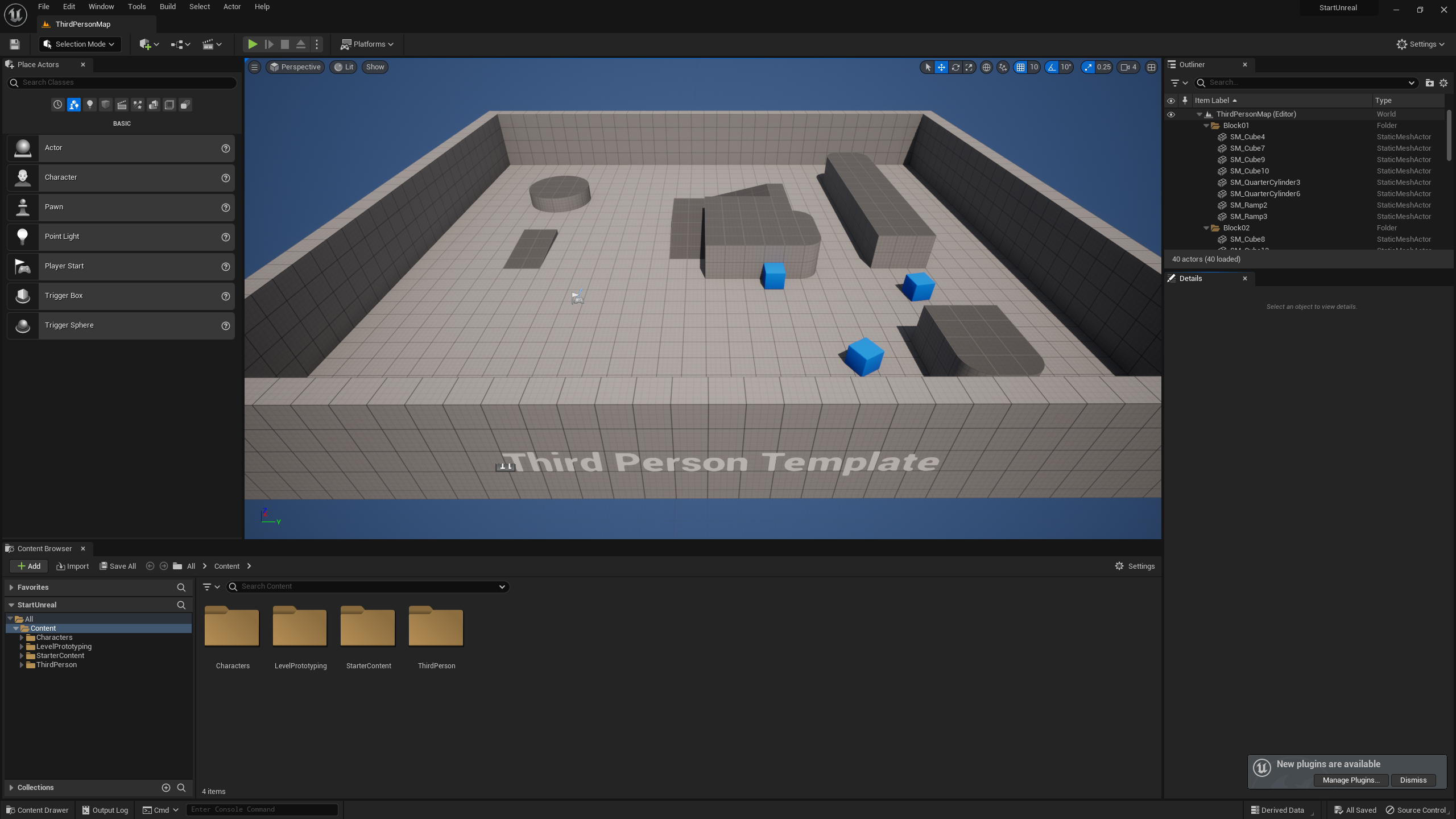Click the Search Classes input field
Screen dimensions: 1456x819
pos(122,82)
